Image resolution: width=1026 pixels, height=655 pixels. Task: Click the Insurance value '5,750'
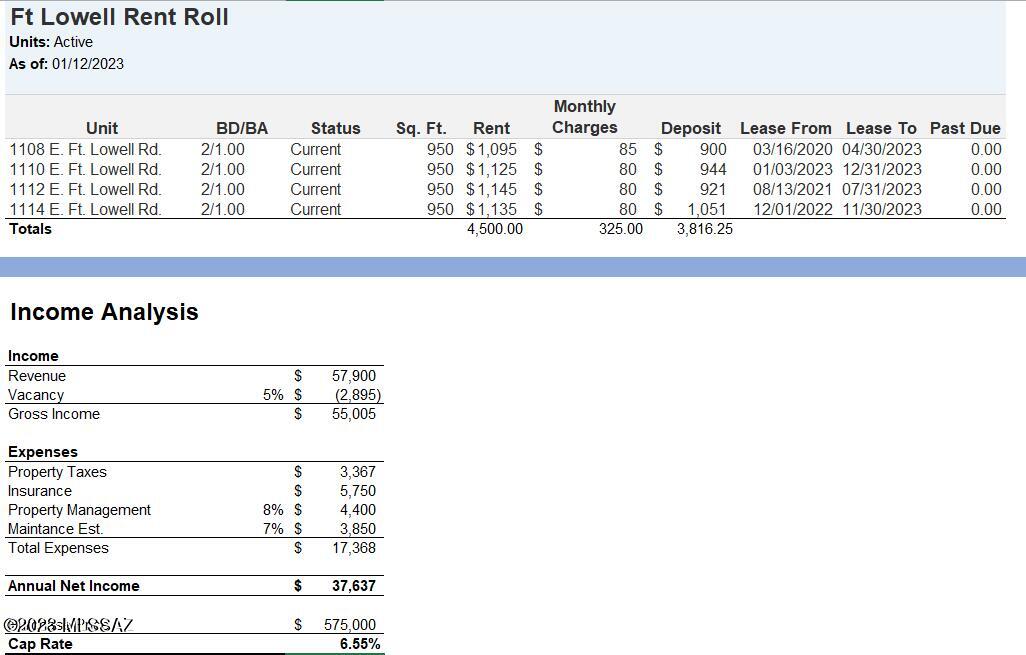click(358, 491)
